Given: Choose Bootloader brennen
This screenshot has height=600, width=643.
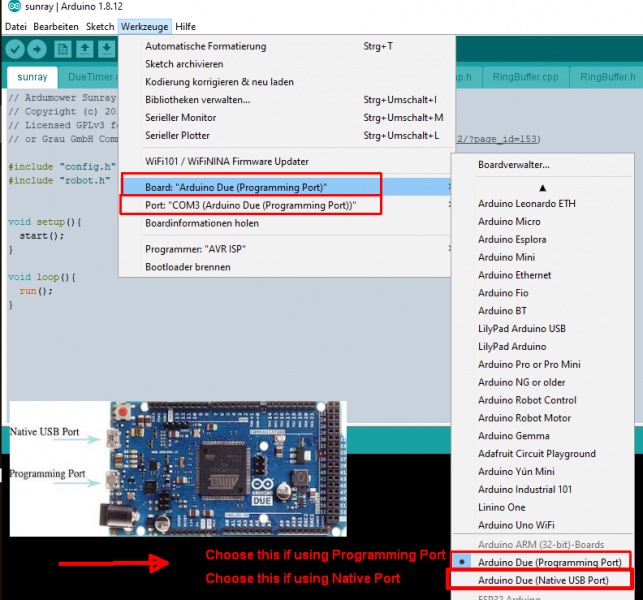Looking at the screenshot, I should pyautogui.click(x=285, y=267).
